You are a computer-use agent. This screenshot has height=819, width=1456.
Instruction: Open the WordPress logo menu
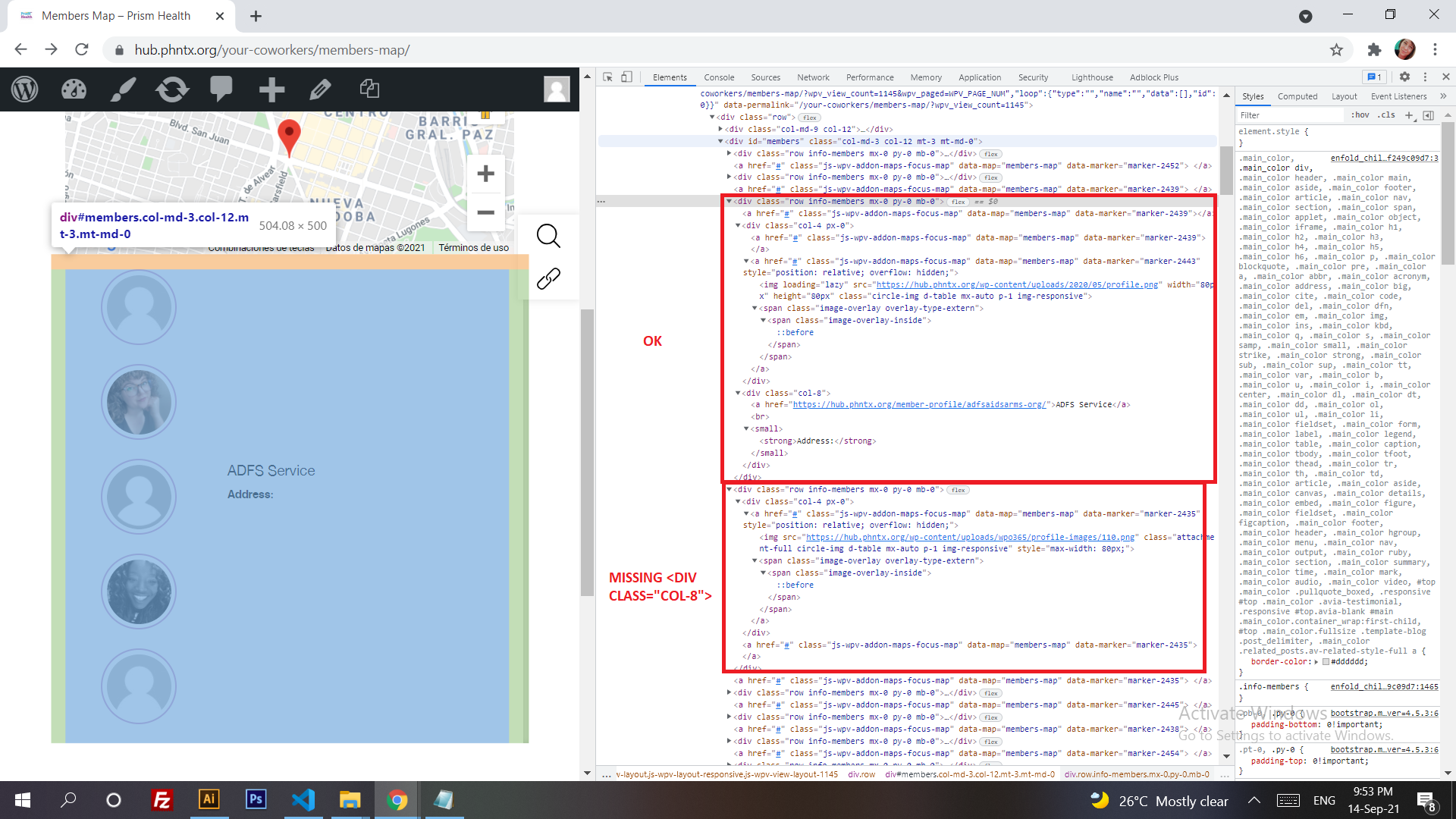[x=25, y=89]
